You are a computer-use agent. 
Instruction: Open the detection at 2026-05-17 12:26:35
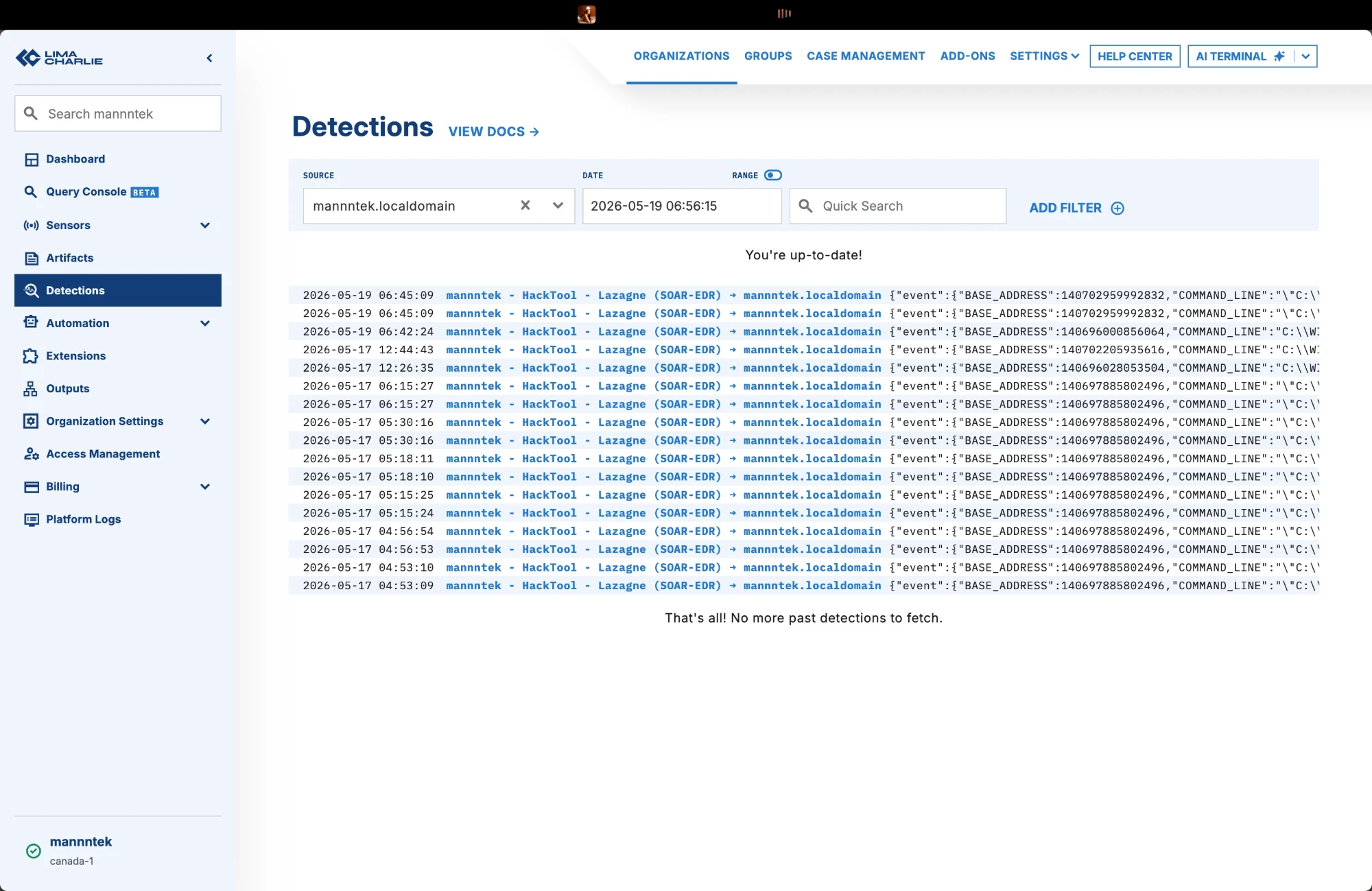[804, 368]
